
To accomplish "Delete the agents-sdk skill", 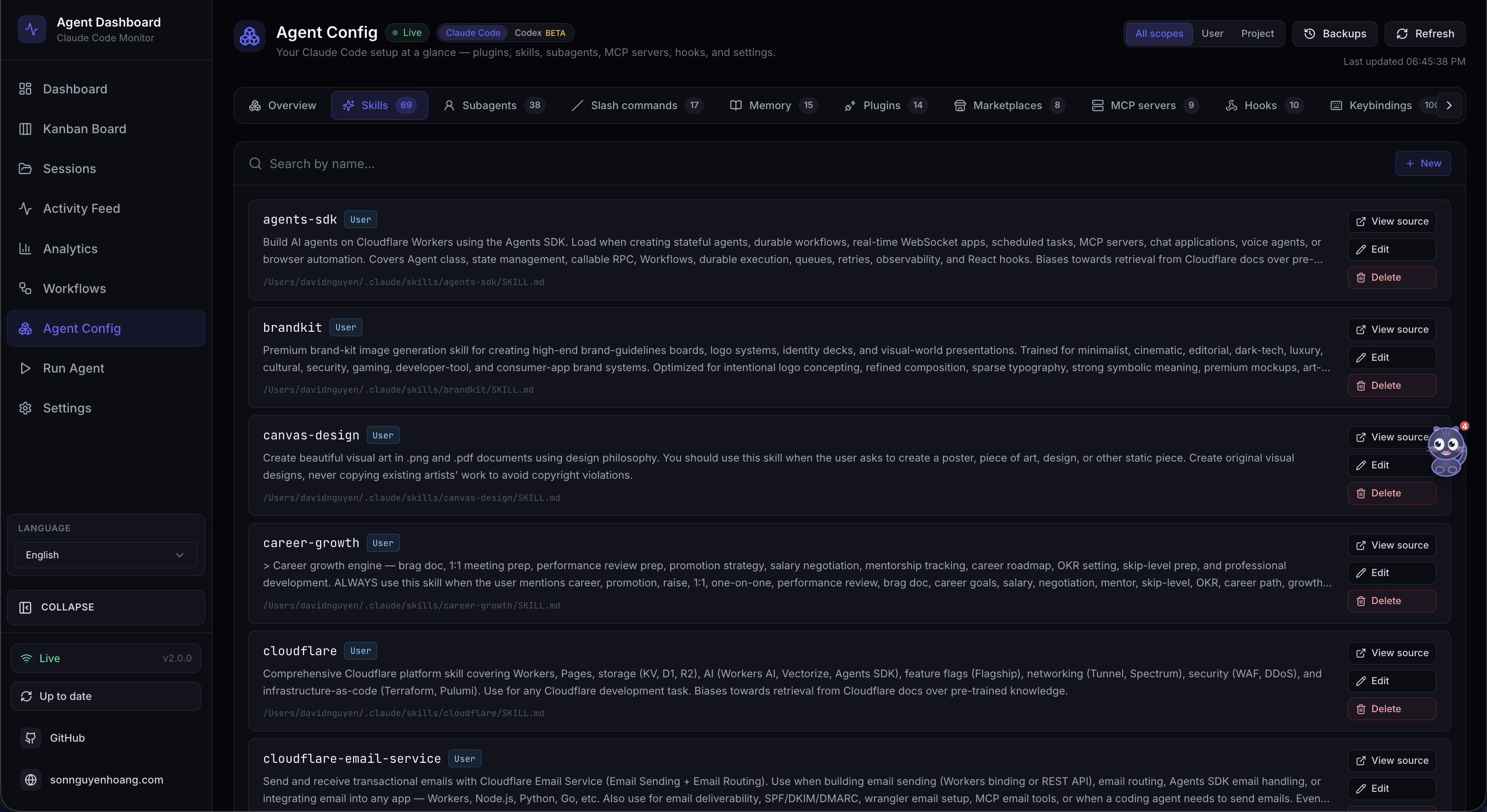I will coord(1392,278).
